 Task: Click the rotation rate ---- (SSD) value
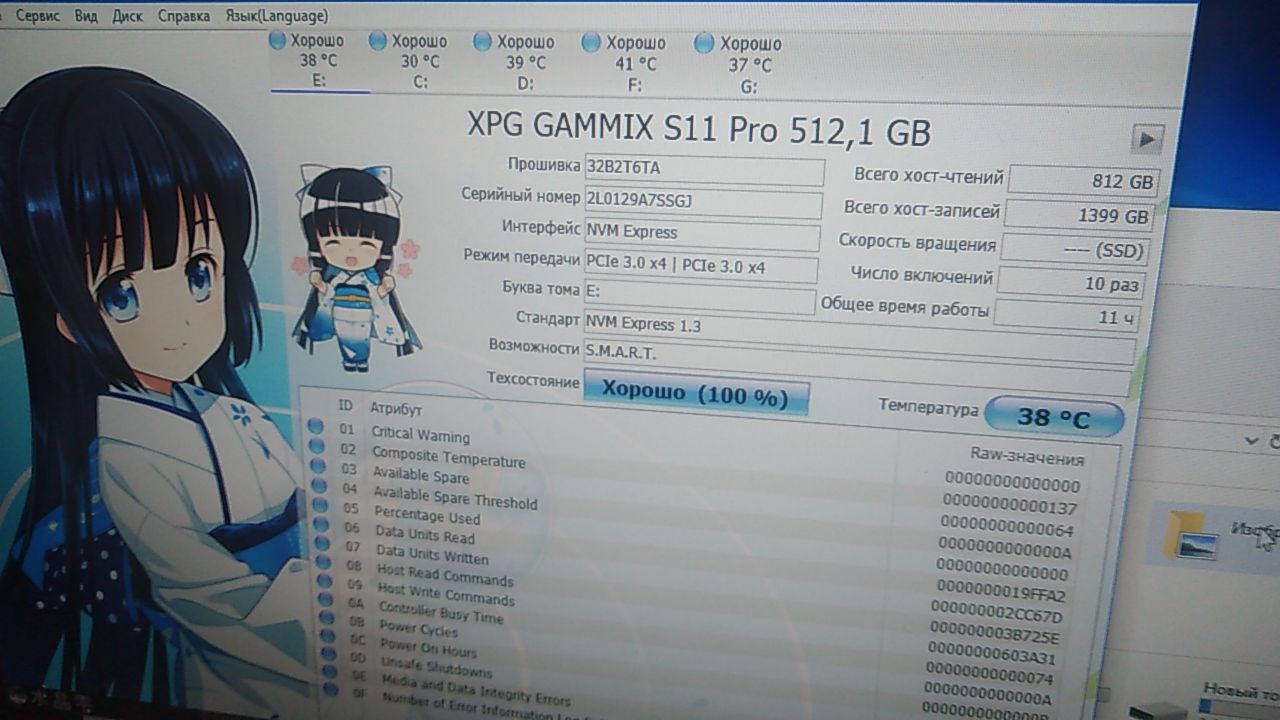point(1074,249)
